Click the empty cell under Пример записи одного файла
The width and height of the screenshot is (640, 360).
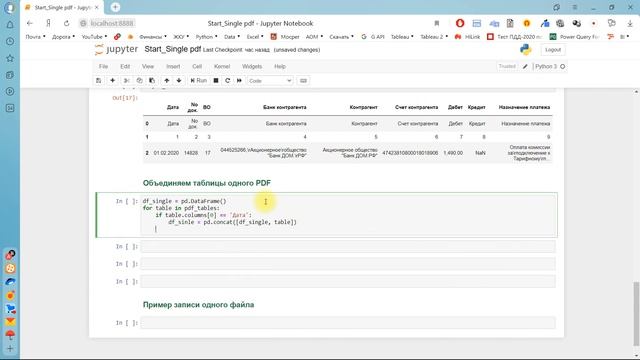[x=348, y=323]
